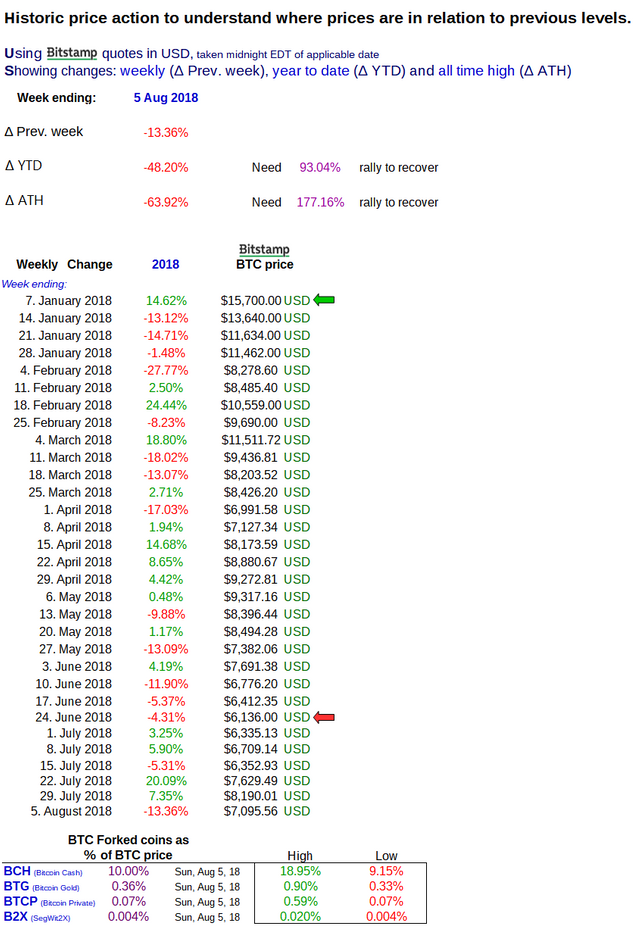
Task: Select the -18.02% change for 11 March
Action: tap(166, 457)
